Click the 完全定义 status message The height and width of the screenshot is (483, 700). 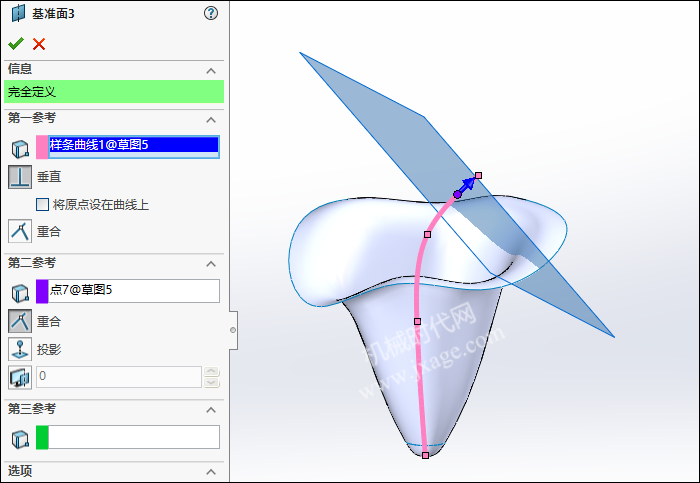coord(114,92)
